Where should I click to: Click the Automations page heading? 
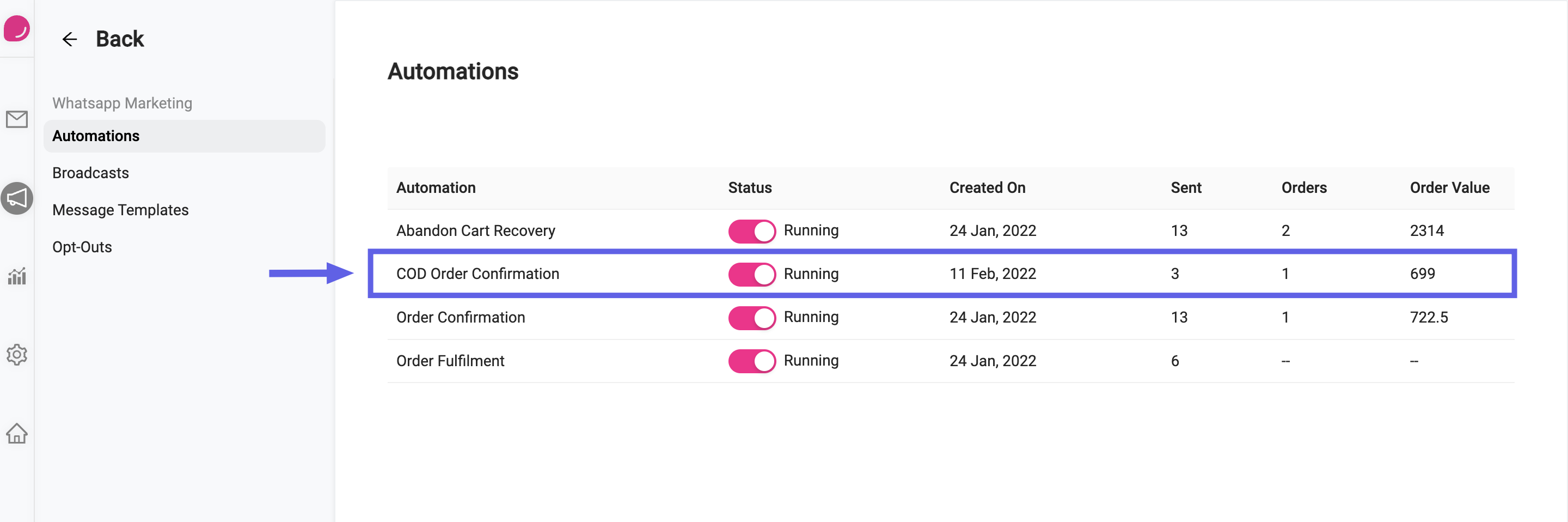(x=452, y=71)
